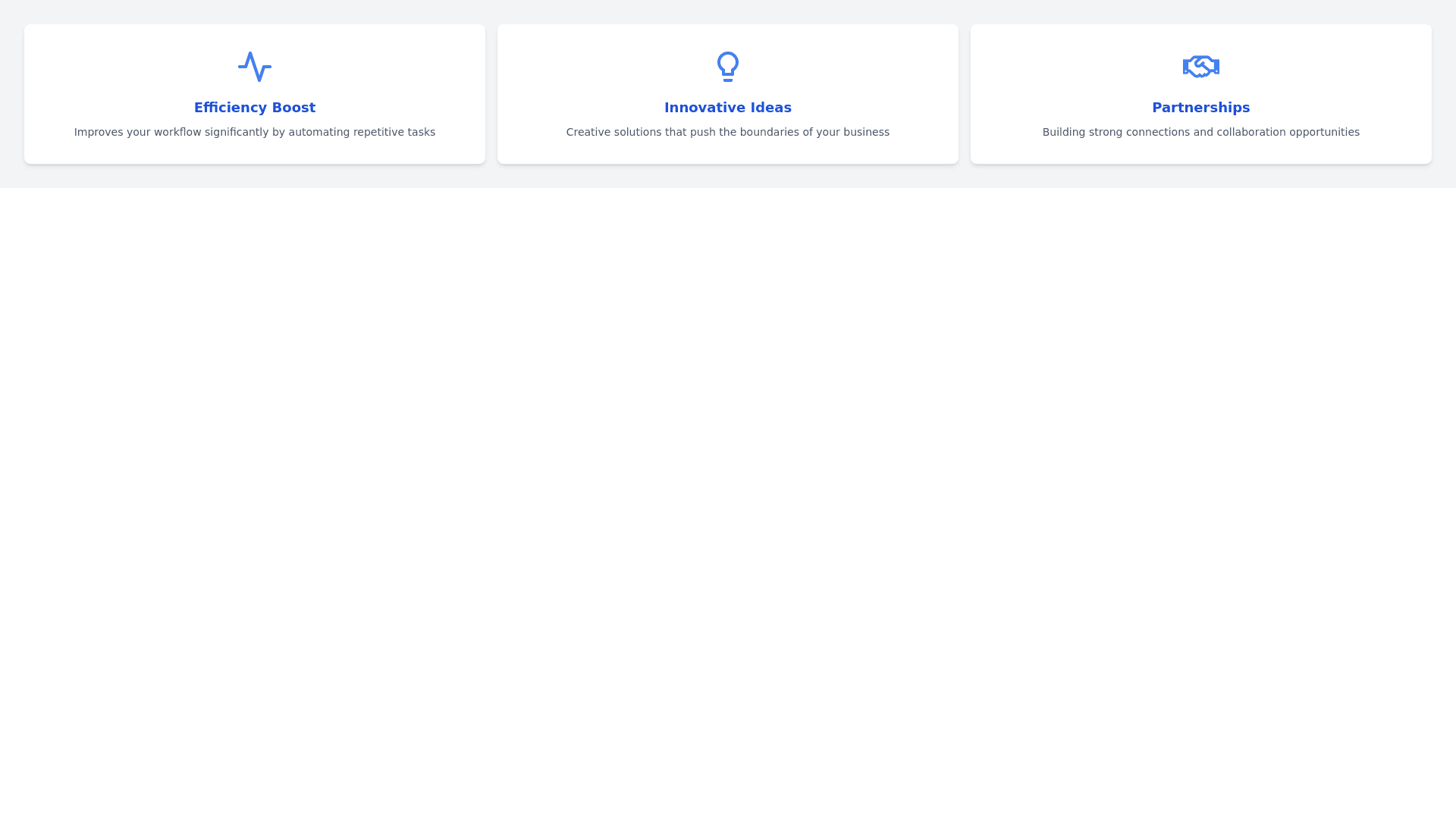The height and width of the screenshot is (819, 1456).
Task: Click the word "collaboration" in Partnerships description
Action: tap(1250, 132)
